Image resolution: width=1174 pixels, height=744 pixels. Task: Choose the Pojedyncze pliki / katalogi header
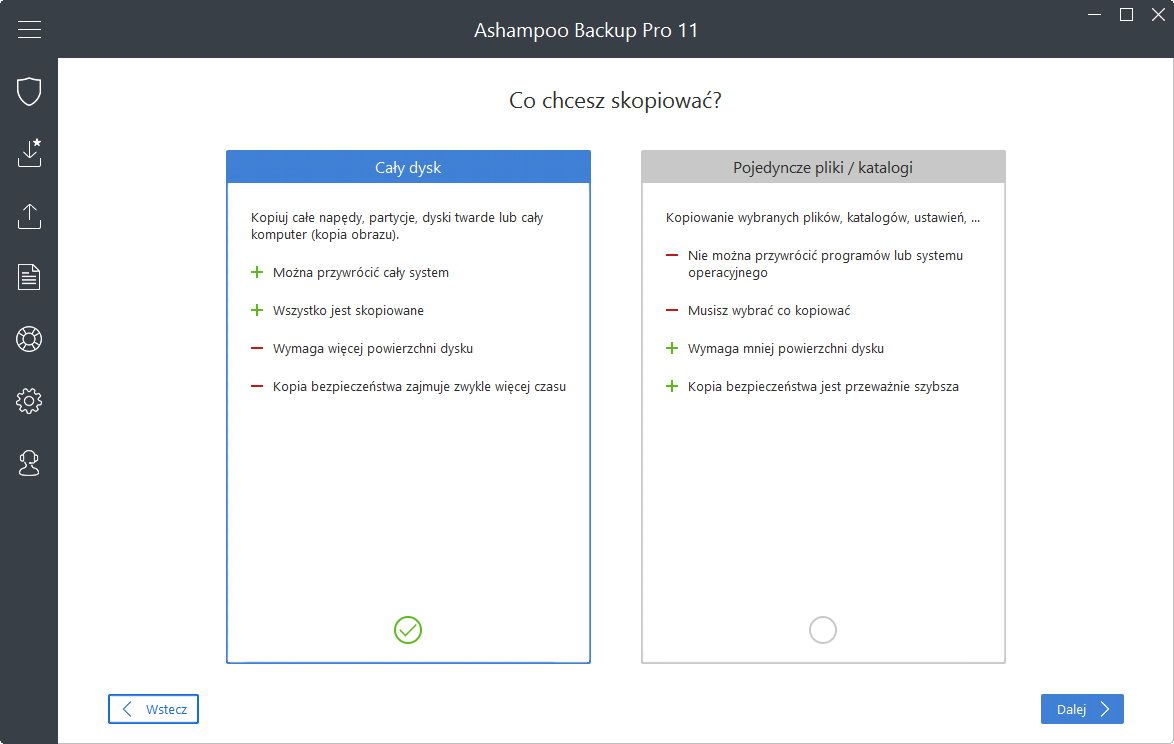(823, 167)
